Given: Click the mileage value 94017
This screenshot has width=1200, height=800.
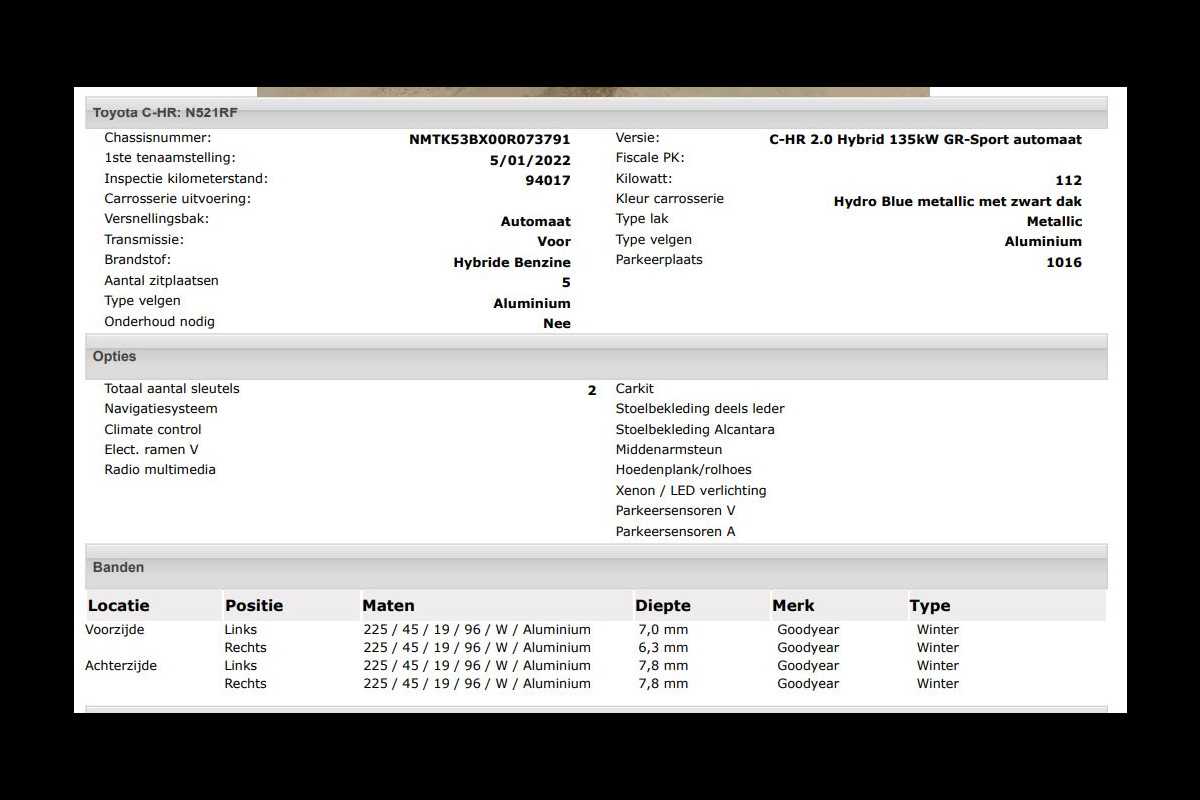Looking at the screenshot, I should pyautogui.click(x=547, y=181).
